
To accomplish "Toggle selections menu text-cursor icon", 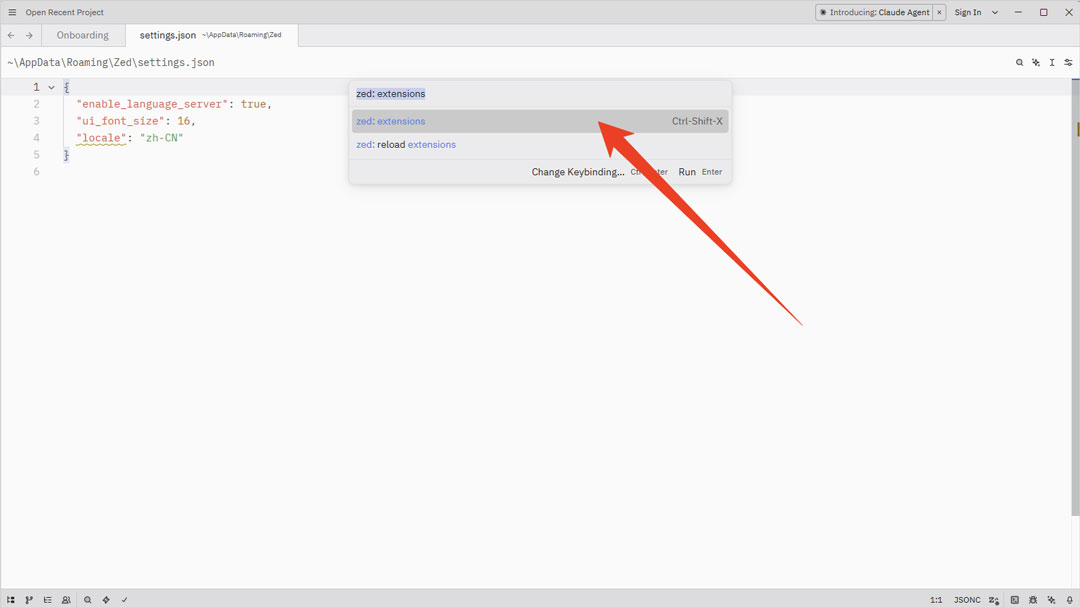I will tap(1052, 63).
